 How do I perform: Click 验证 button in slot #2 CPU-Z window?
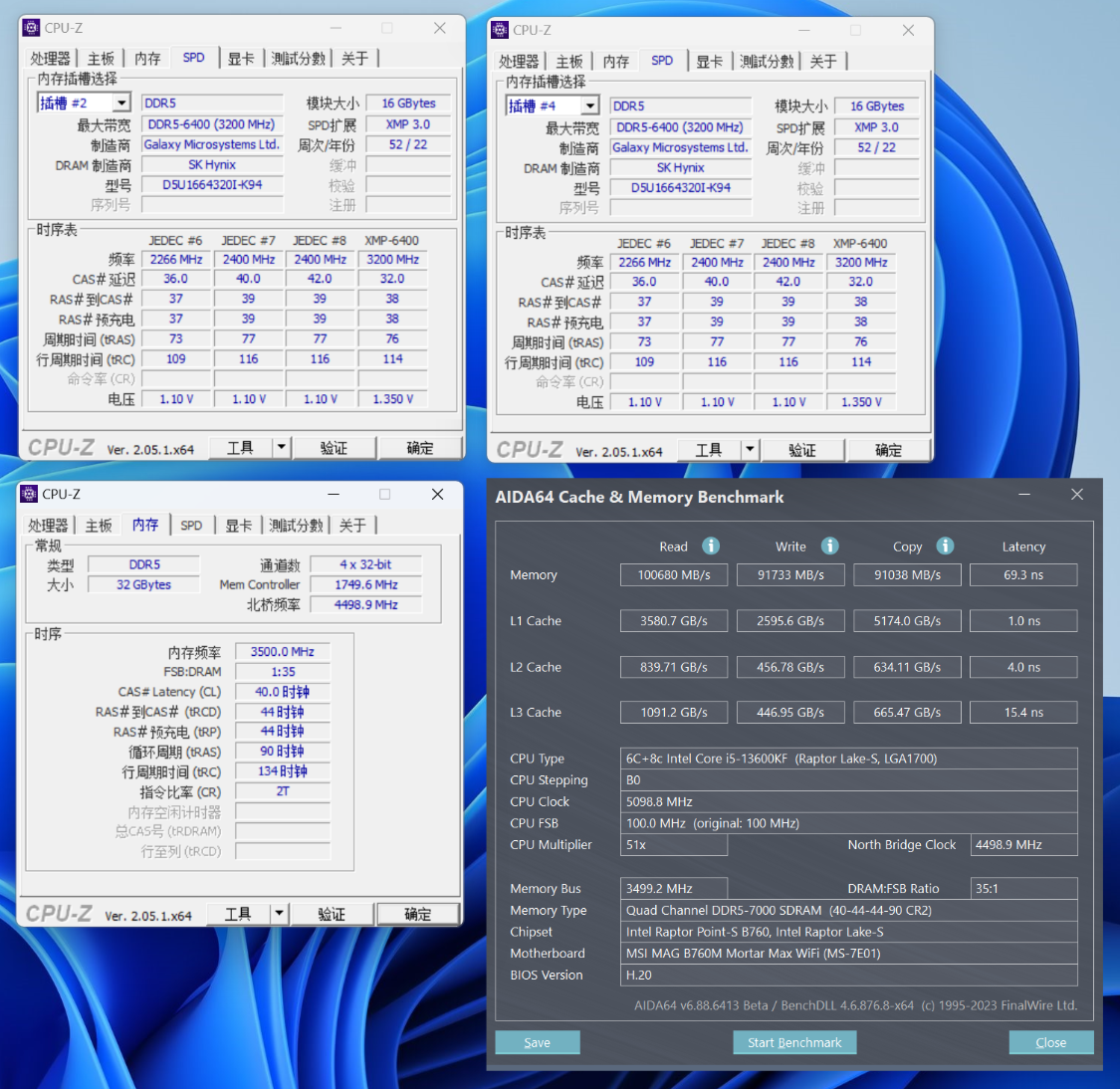point(334,448)
